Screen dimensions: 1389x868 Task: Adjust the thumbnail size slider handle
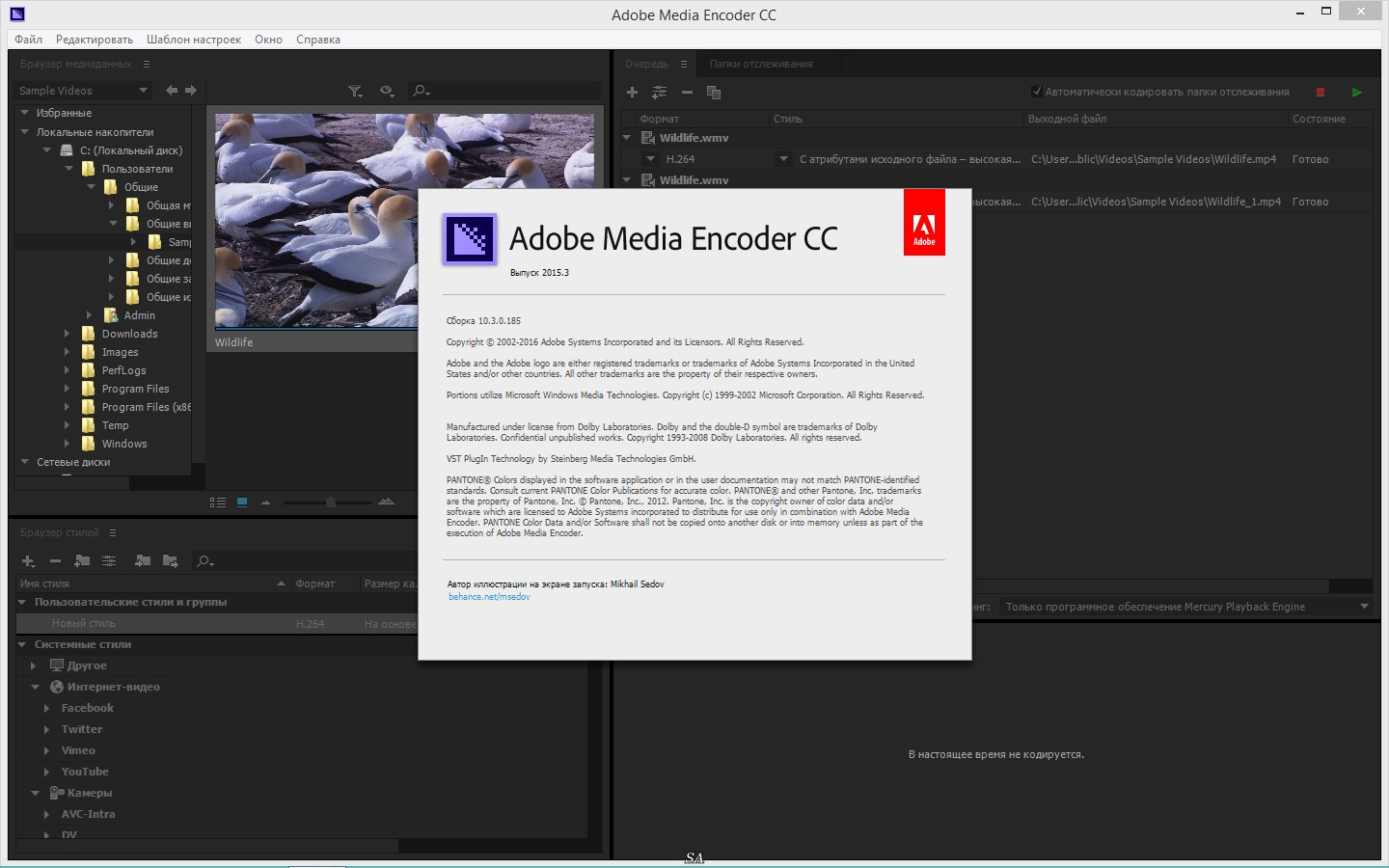tap(331, 502)
